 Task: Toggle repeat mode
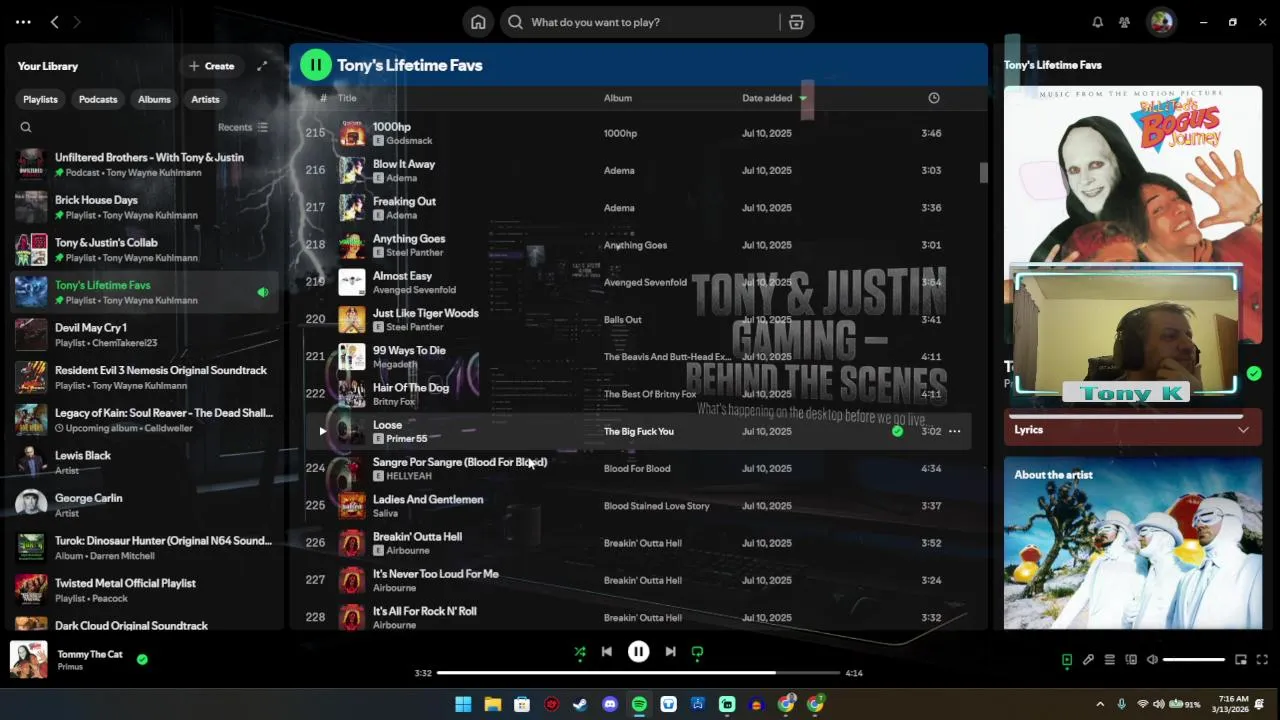[x=697, y=652]
